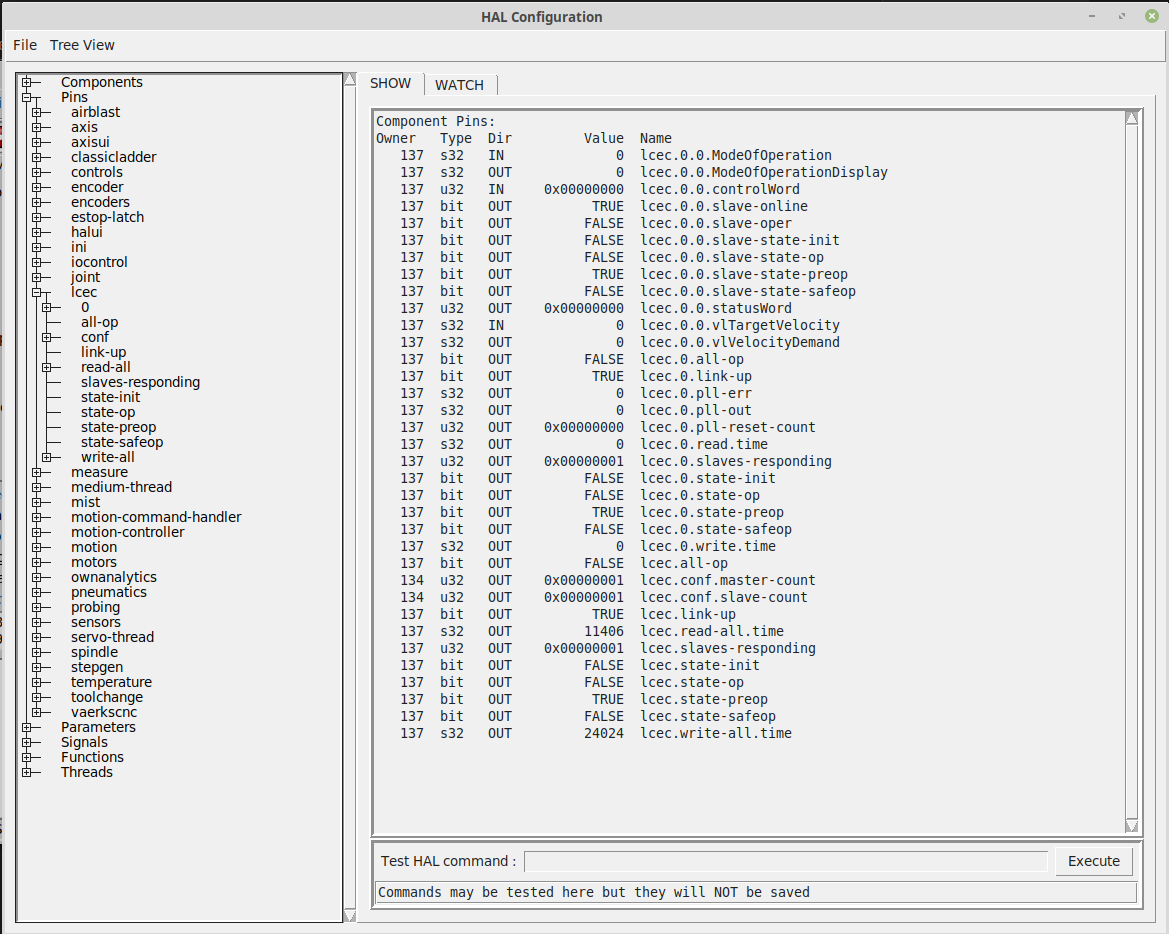
Task: Expand the Signals tree node
Action: [x=27, y=742]
